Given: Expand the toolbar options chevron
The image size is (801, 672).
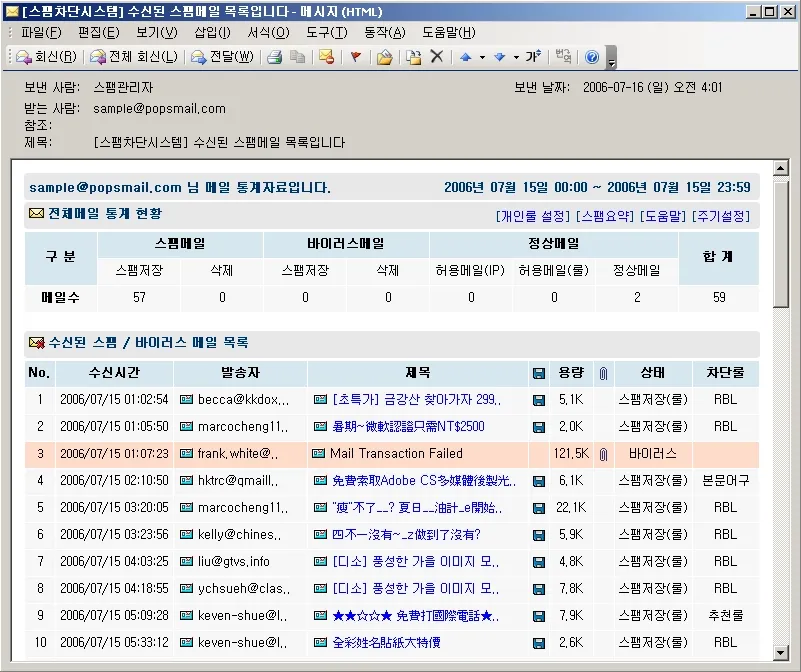Looking at the screenshot, I should [x=611, y=58].
